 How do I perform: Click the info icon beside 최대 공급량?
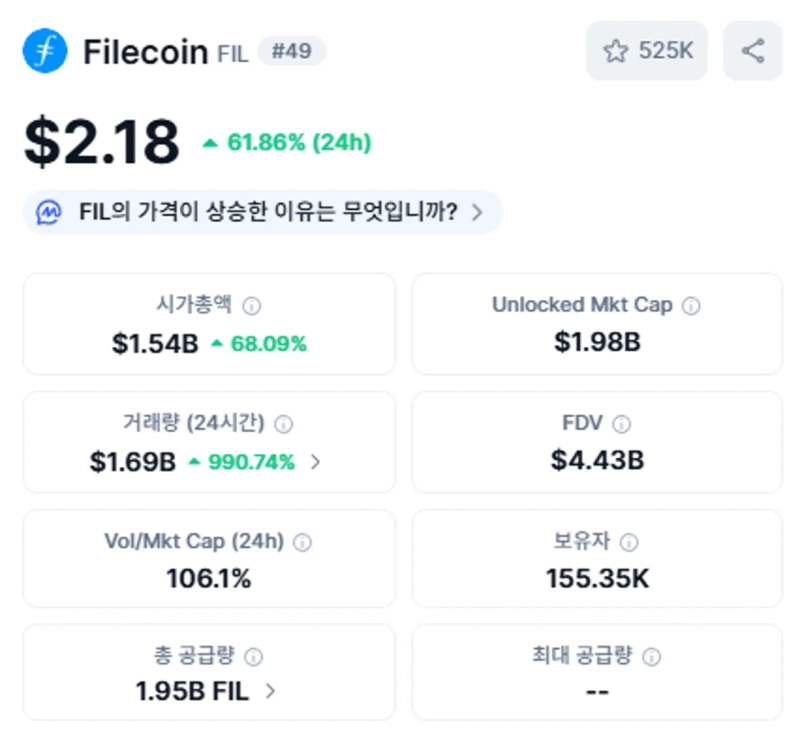click(652, 657)
